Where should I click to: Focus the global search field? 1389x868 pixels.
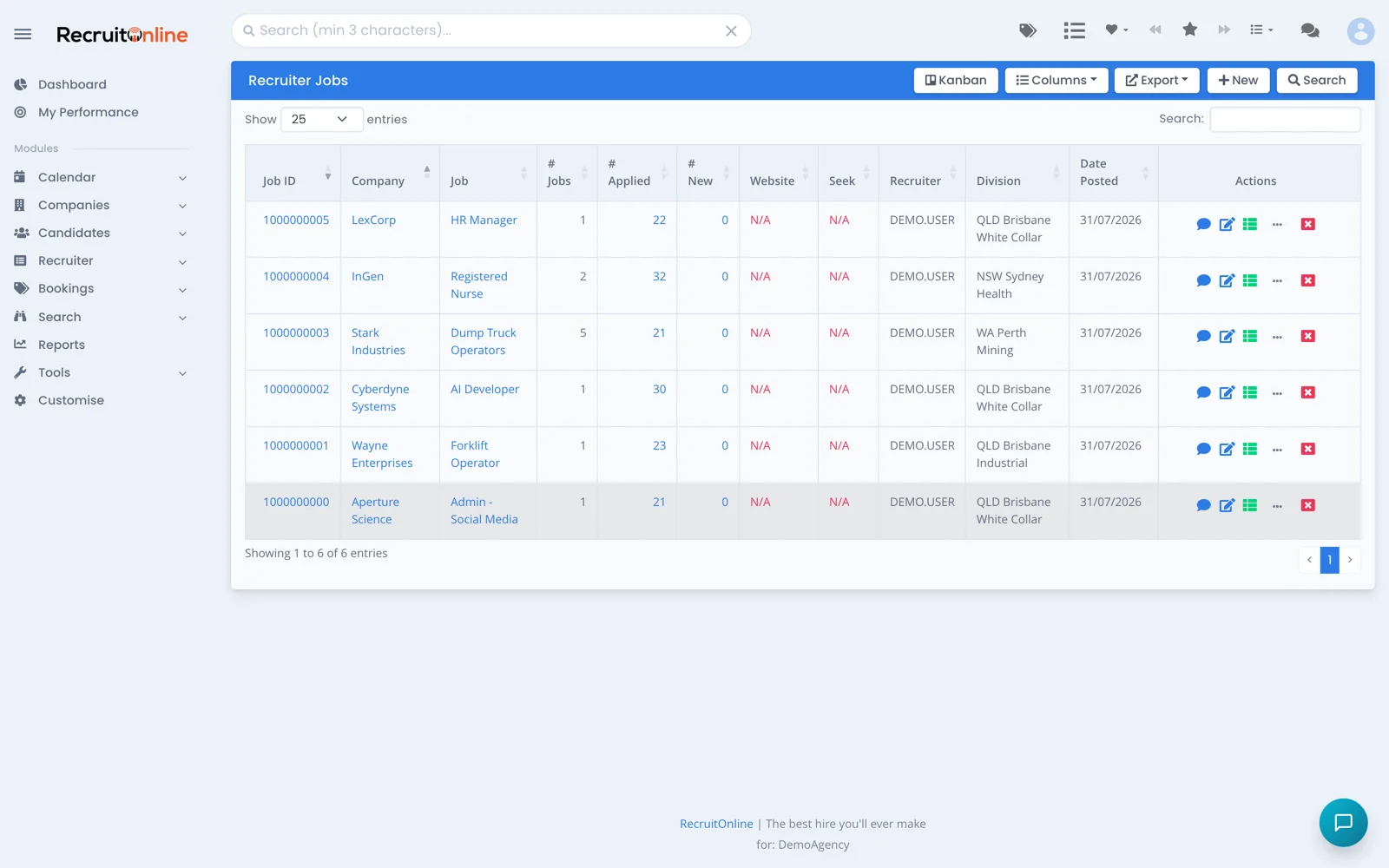coord(490,30)
